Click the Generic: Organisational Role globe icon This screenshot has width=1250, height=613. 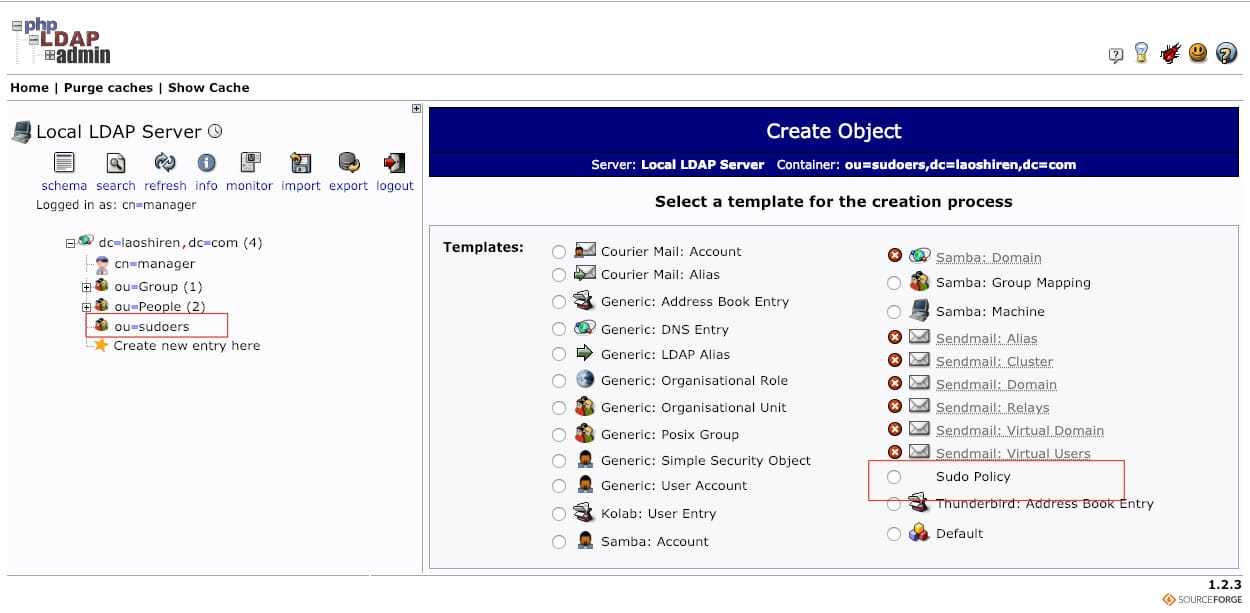585,380
